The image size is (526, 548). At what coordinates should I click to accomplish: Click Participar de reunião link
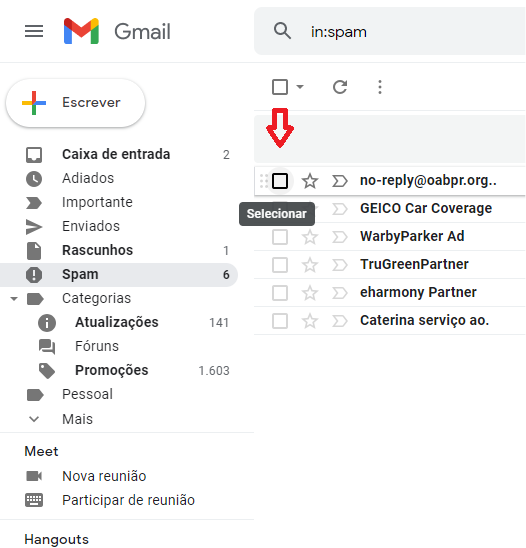point(128,500)
